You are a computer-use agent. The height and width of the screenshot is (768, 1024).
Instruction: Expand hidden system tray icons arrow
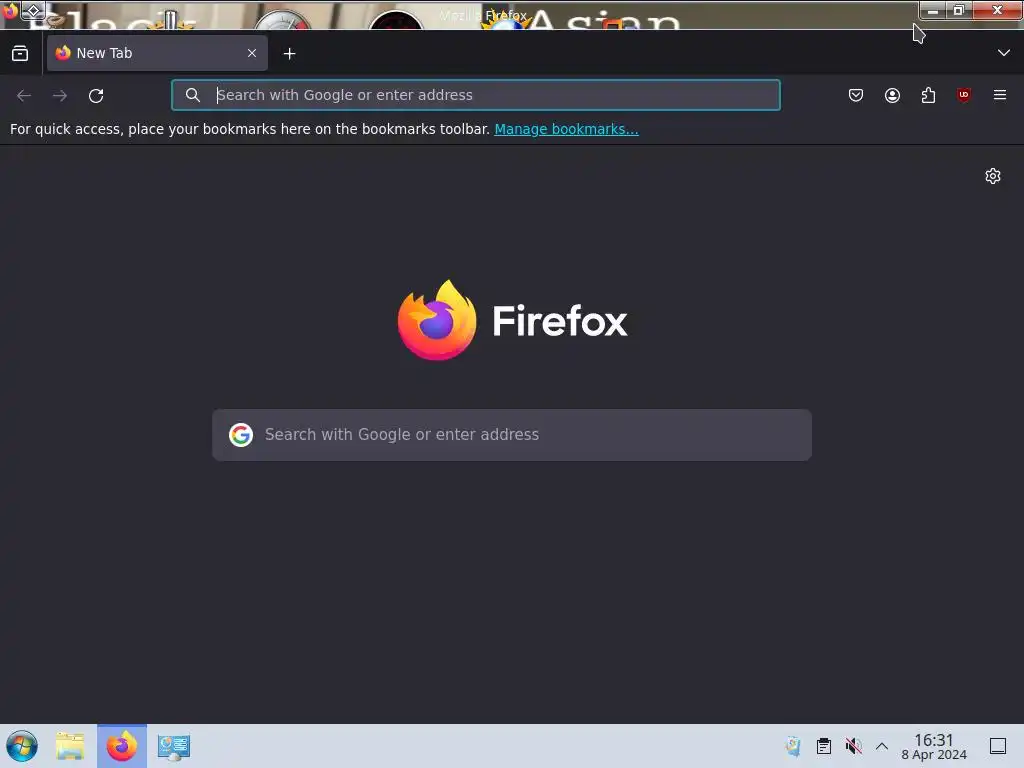(882, 746)
